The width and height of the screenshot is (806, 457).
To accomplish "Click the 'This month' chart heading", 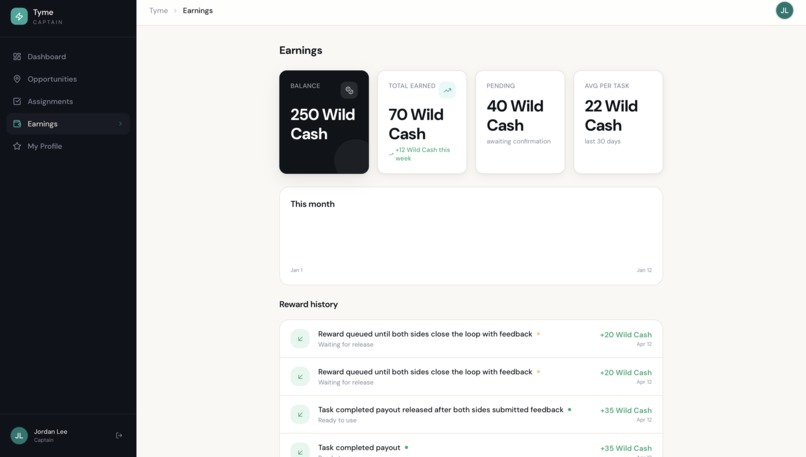I will (313, 204).
